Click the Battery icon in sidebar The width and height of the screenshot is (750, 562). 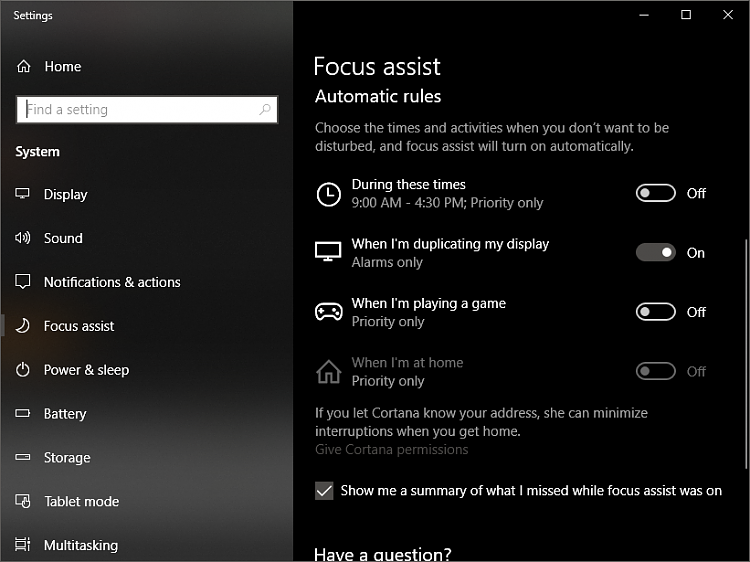[x=22, y=413]
